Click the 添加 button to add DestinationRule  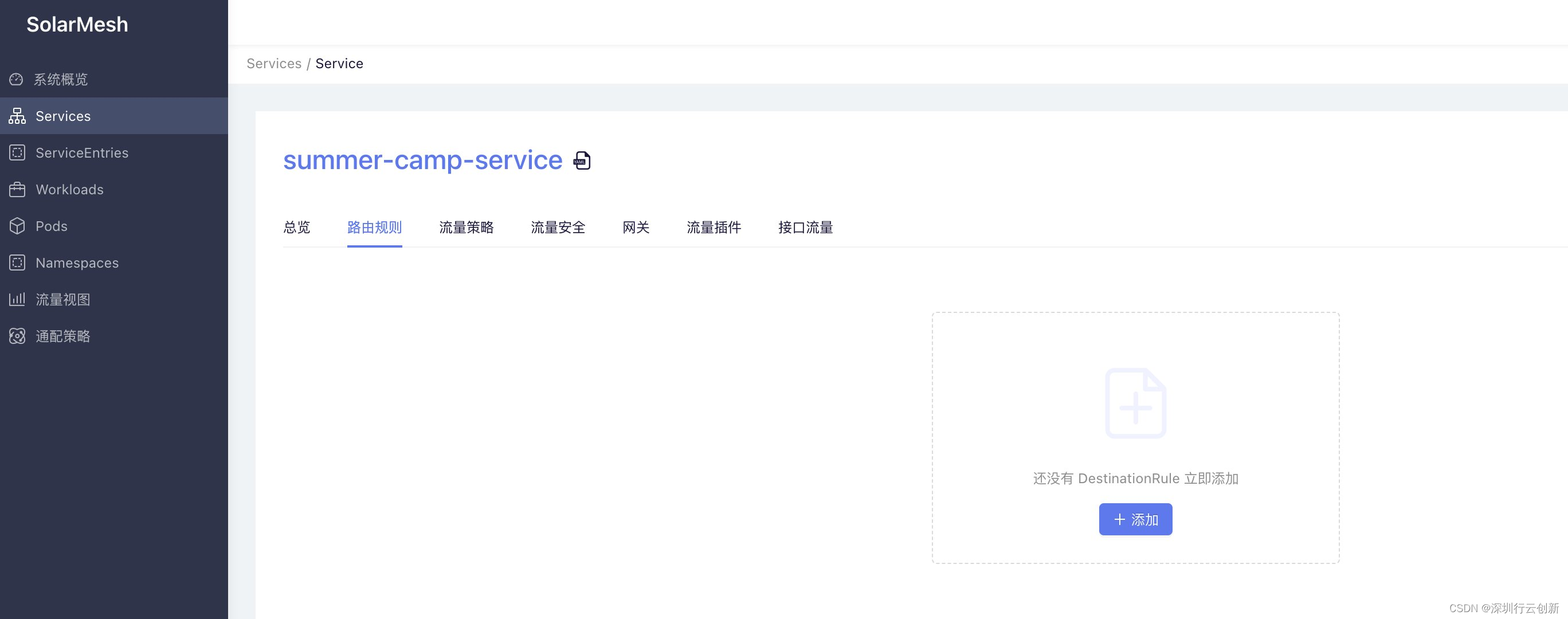(x=1136, y=519)
